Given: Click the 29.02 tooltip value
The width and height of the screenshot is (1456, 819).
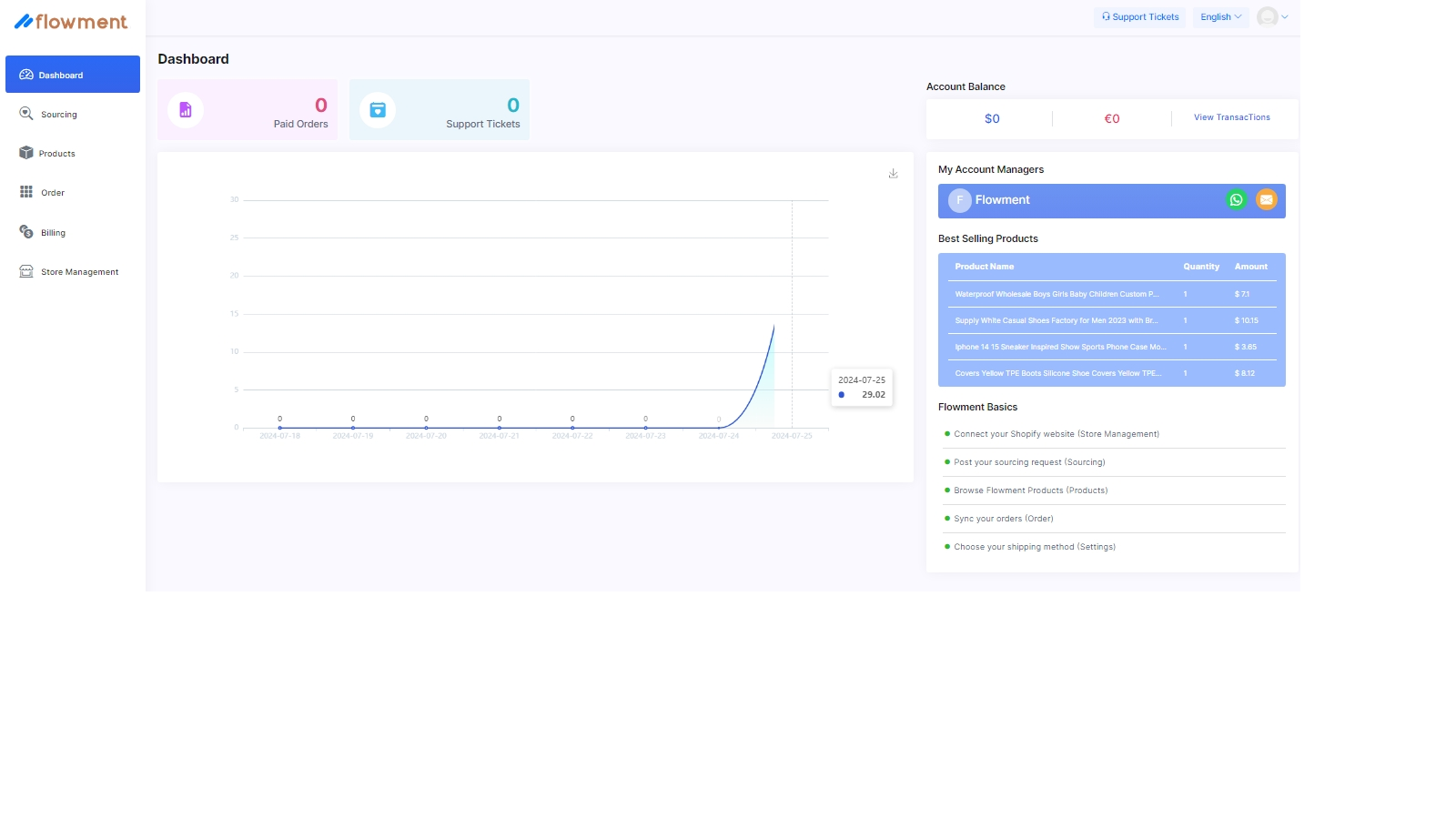Looking at the screenshot, I should [874, 395].
